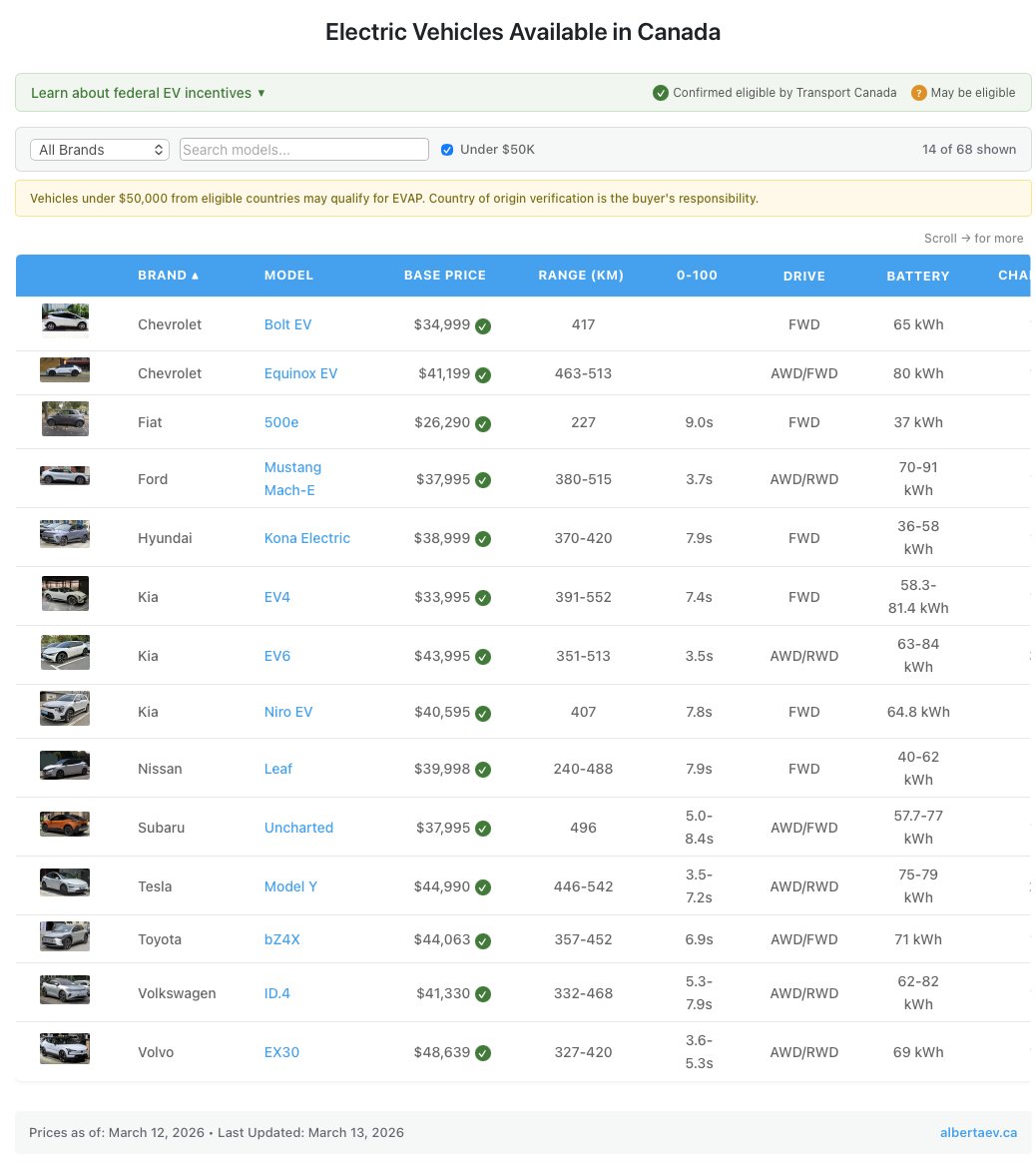Open the Nissan Leaf model link
This screenshot has height=1163, width=1036.
(x=278, y=769)
